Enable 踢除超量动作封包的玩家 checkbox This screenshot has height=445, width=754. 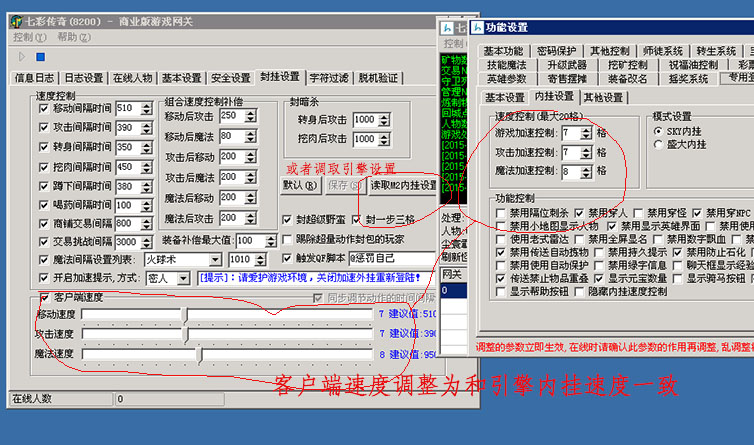point(288,240)
